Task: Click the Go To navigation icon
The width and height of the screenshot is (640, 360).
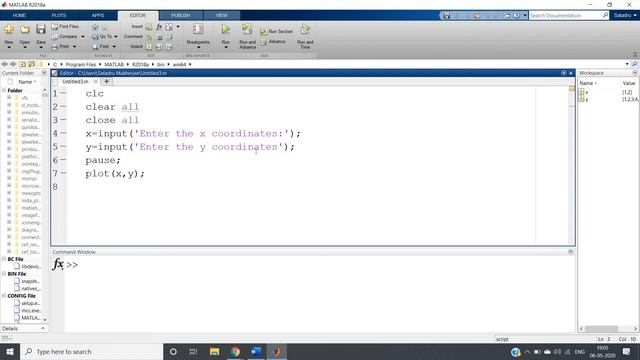Action: (x=95, y=36)
